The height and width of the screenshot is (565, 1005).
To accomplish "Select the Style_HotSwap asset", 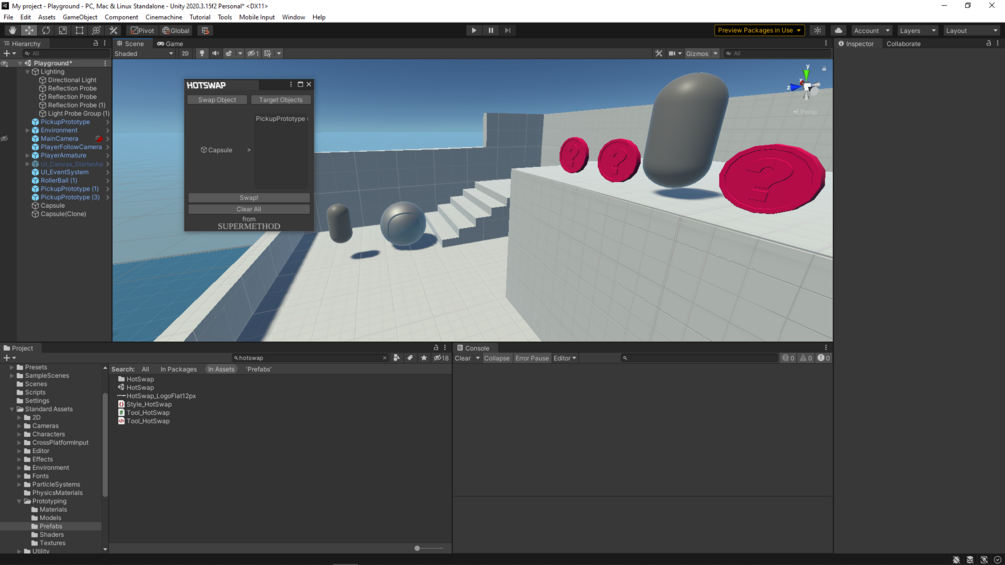I will tap(149, 404).
